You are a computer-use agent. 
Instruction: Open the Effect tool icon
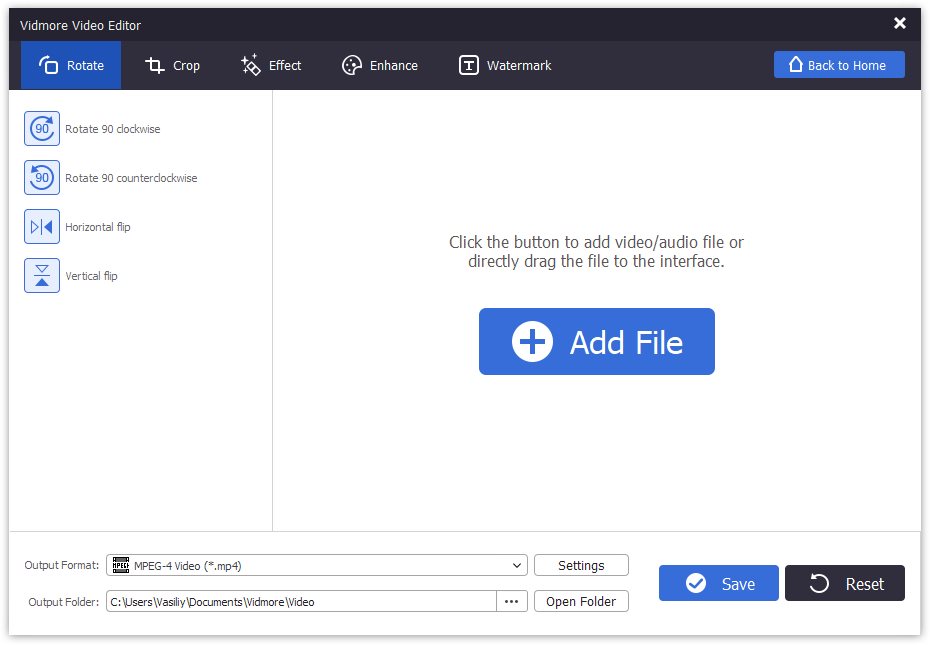tap(248, 65)
